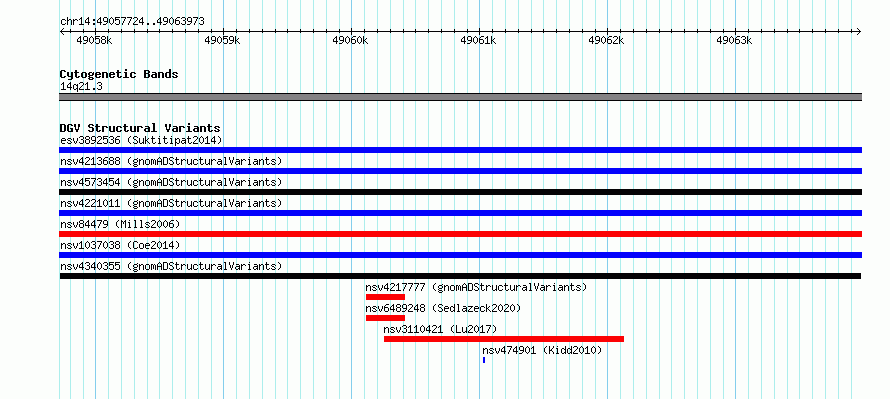Select the red bar beneath nsv84479

coord(460,234)
